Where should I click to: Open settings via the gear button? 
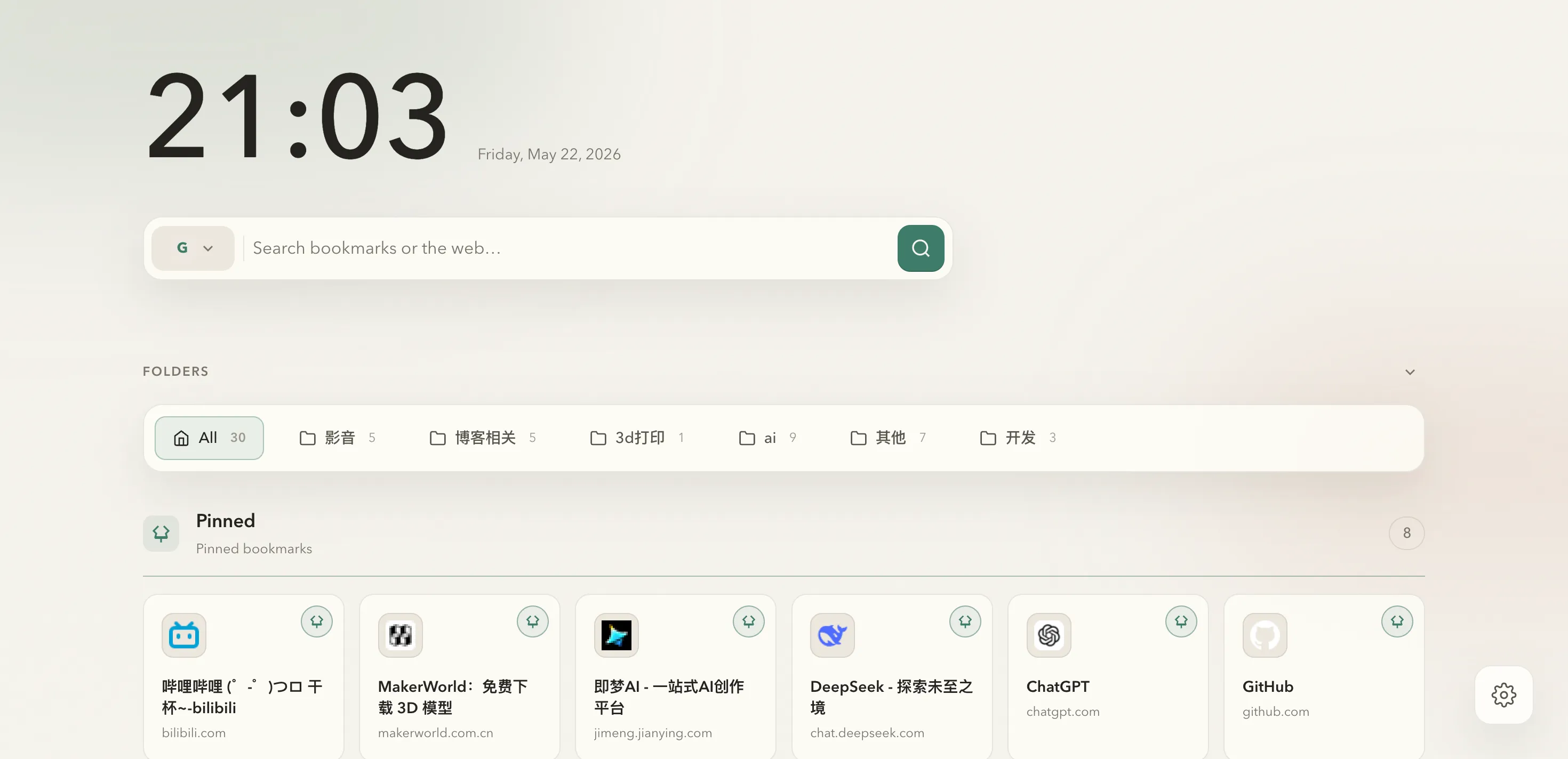click(x=1503, y=695)
